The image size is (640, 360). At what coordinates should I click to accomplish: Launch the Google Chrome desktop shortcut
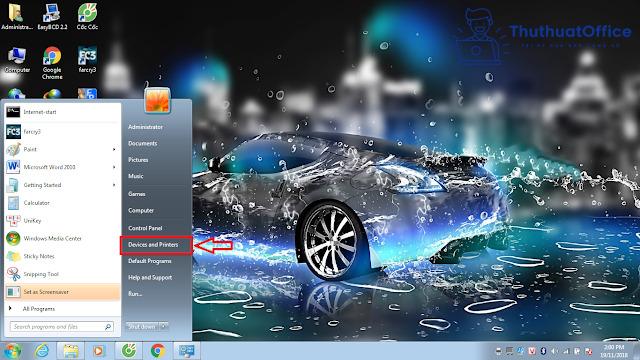52,63
